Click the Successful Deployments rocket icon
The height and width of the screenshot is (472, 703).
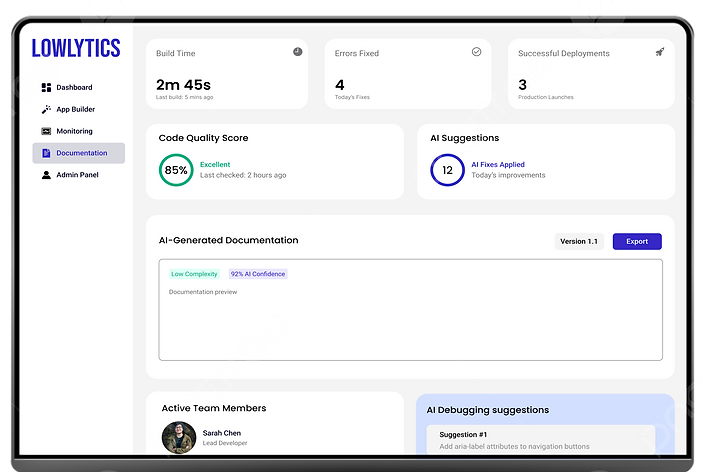point(660,52)
